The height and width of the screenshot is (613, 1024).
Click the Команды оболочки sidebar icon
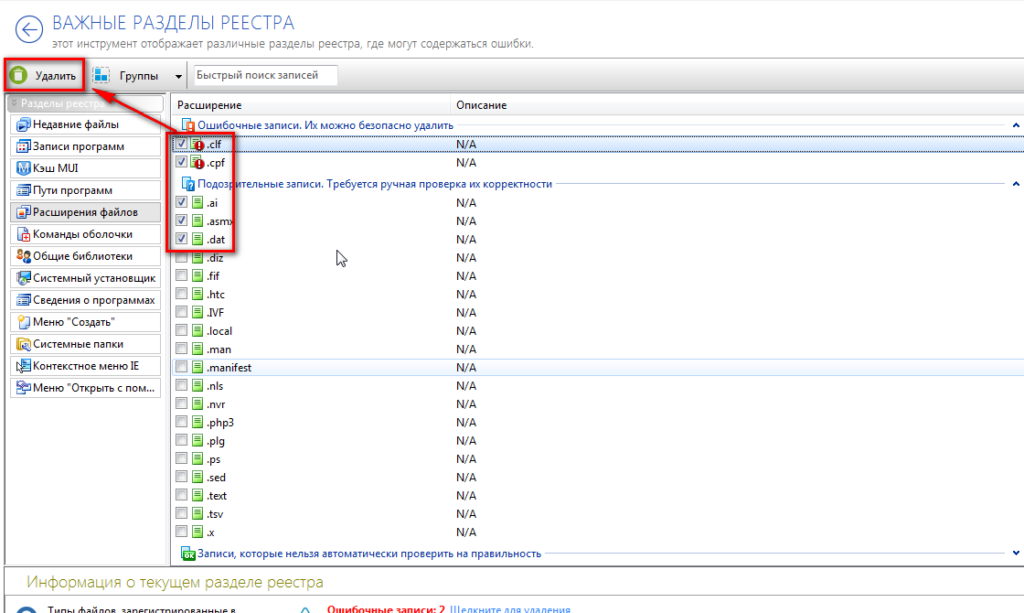click(x=23, y=234)
